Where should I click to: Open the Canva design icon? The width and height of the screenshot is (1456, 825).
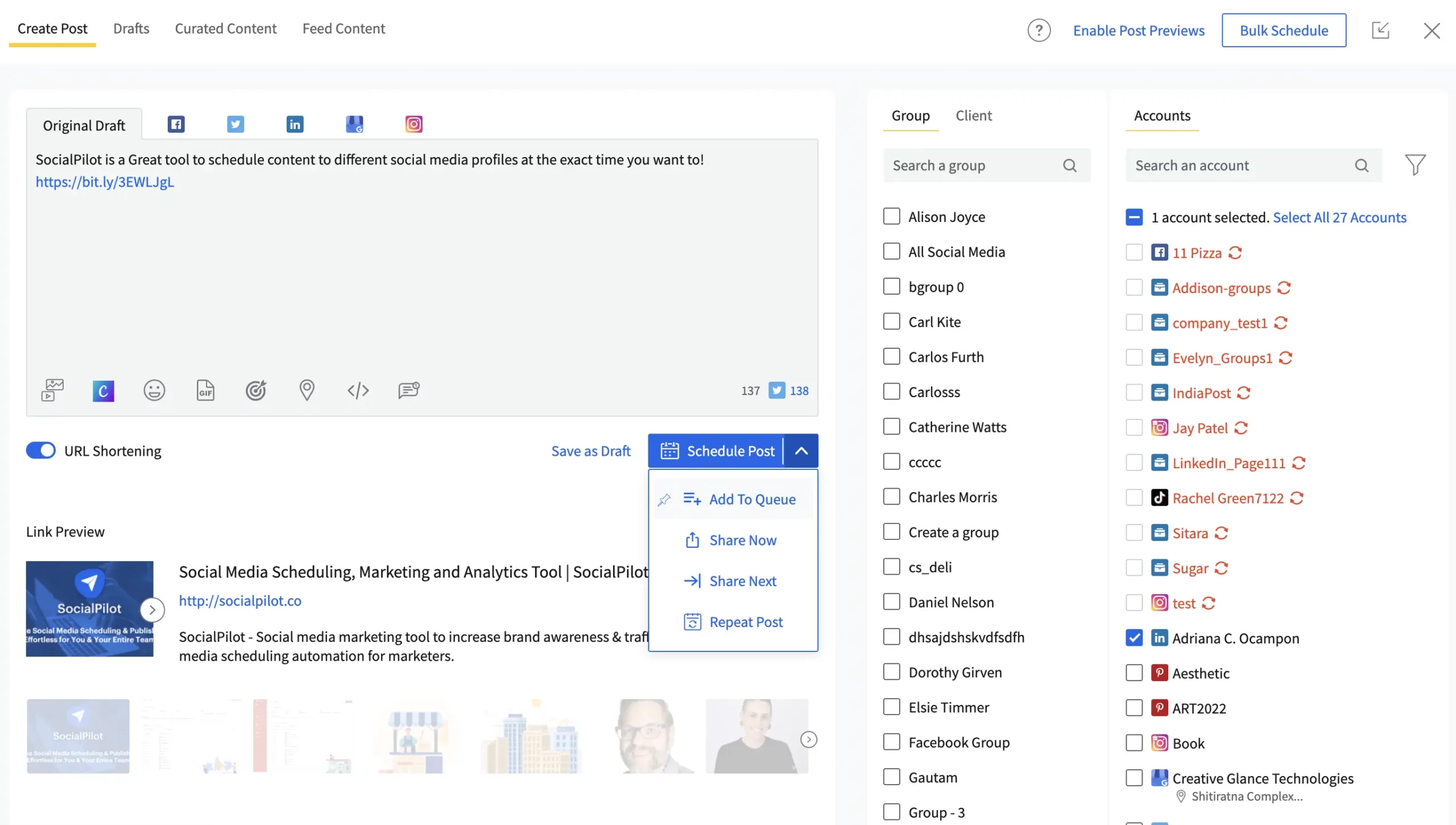pos(103,391)
